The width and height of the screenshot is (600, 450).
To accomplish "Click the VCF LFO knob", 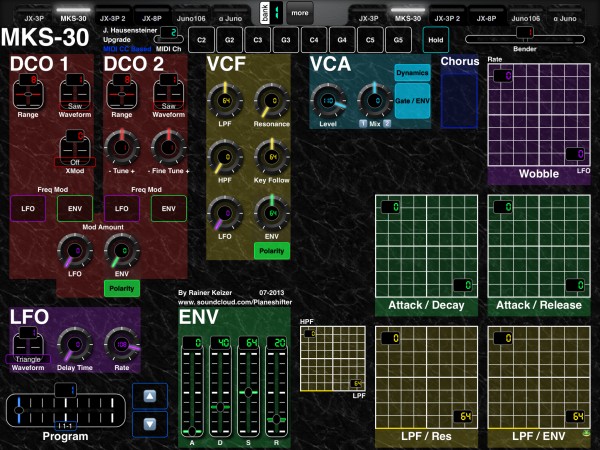I will [225, 214].
